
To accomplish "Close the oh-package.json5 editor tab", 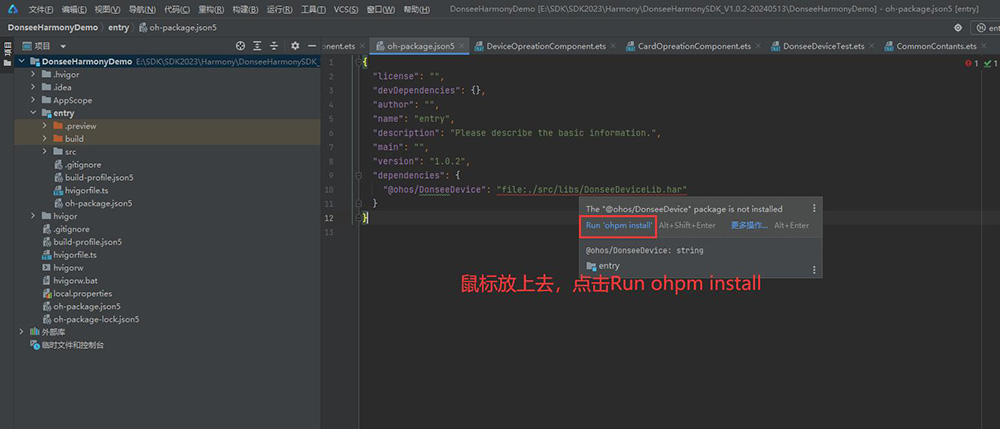I will (463, 46).
